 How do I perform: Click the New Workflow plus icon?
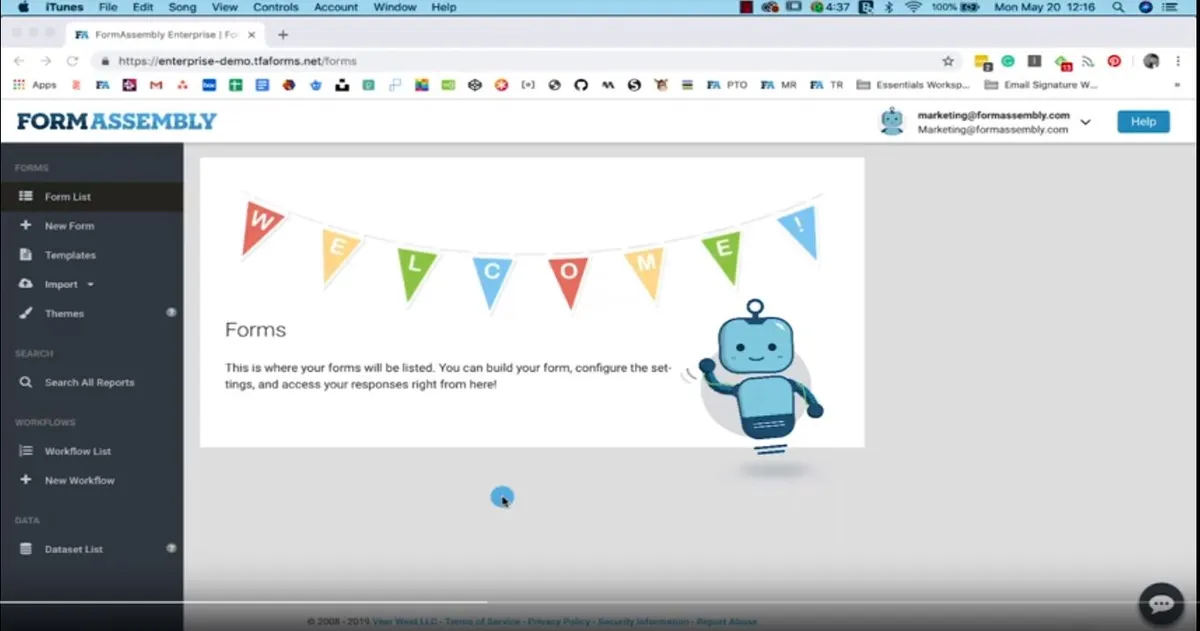[x=26, y=480]
